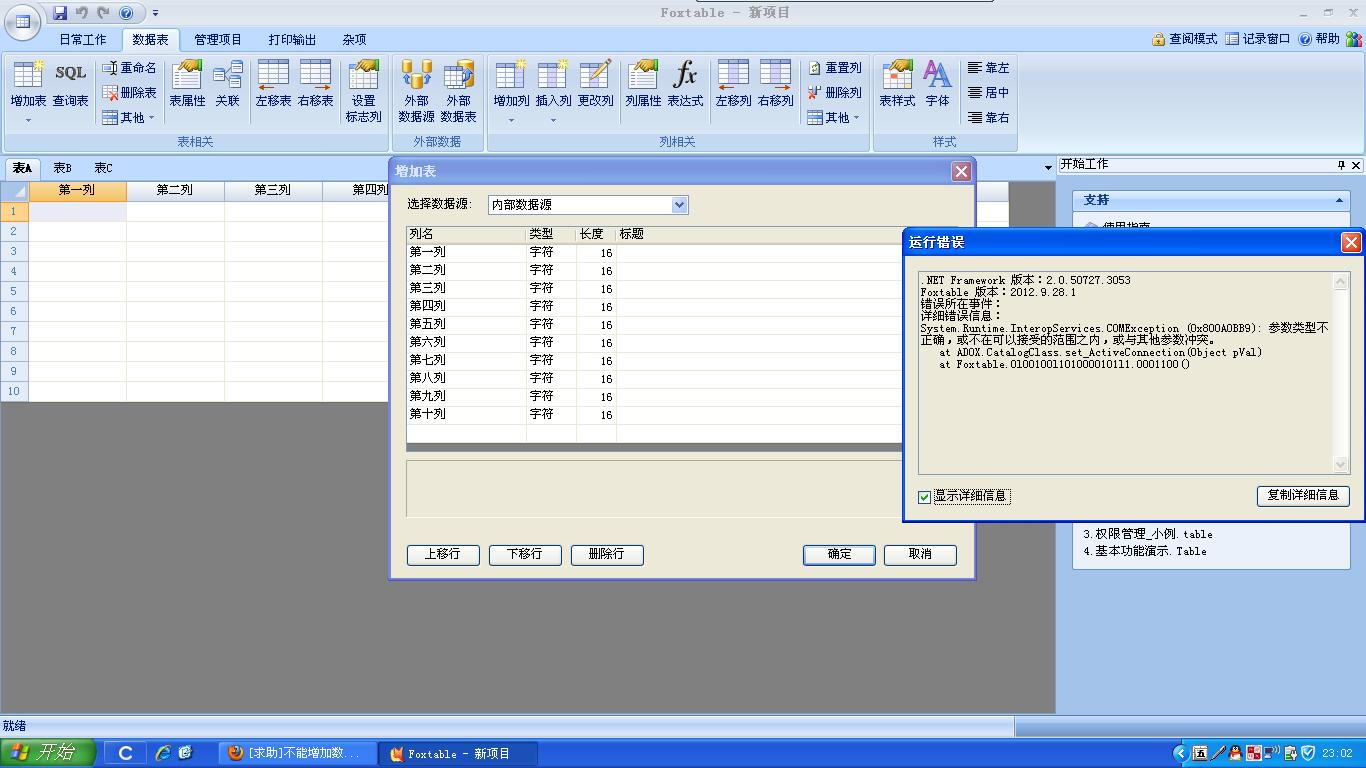Screen dimensions: 1366x768
Task: Click 删除表 in the ribbon
Action: tap(129, 93)
